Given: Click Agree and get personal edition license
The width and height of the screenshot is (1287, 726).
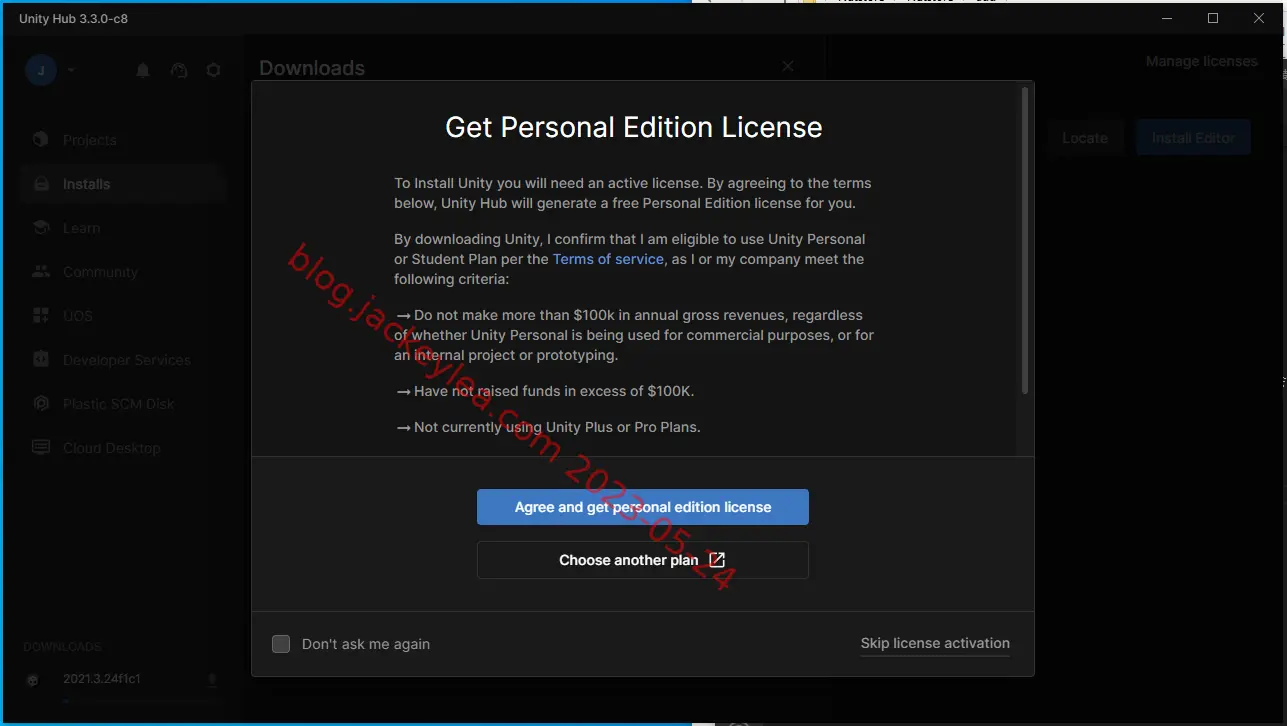Looking at the screenshot, I should pyautogui.click(x=643, y=507).
